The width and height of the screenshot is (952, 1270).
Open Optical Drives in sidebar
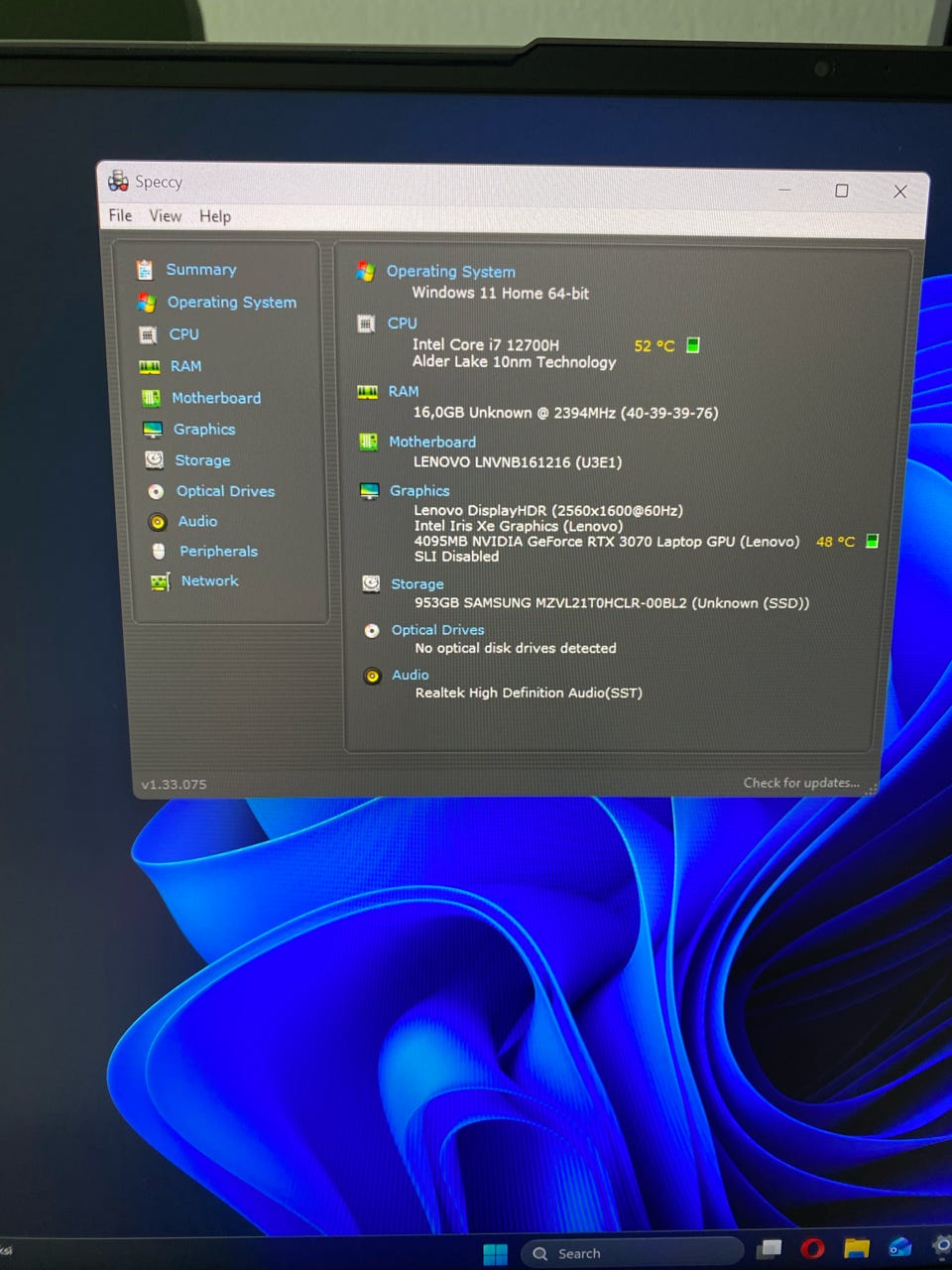(225, 491)
